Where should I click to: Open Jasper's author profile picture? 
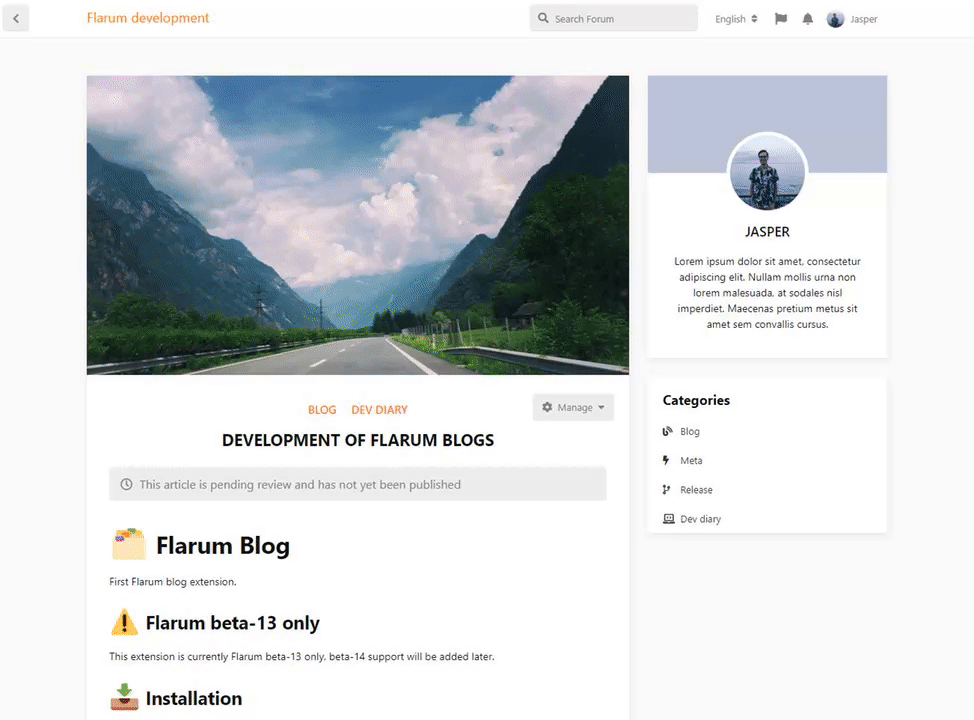click(767, 172)
